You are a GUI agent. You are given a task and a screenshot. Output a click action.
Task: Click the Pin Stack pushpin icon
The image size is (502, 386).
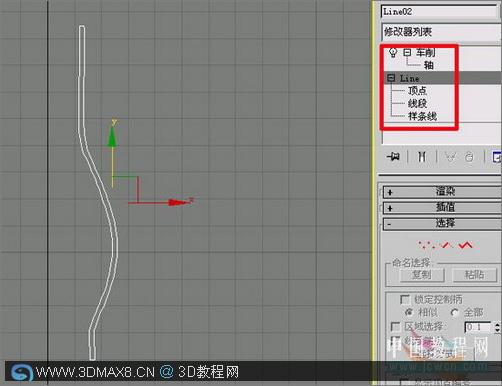(393, 156)
